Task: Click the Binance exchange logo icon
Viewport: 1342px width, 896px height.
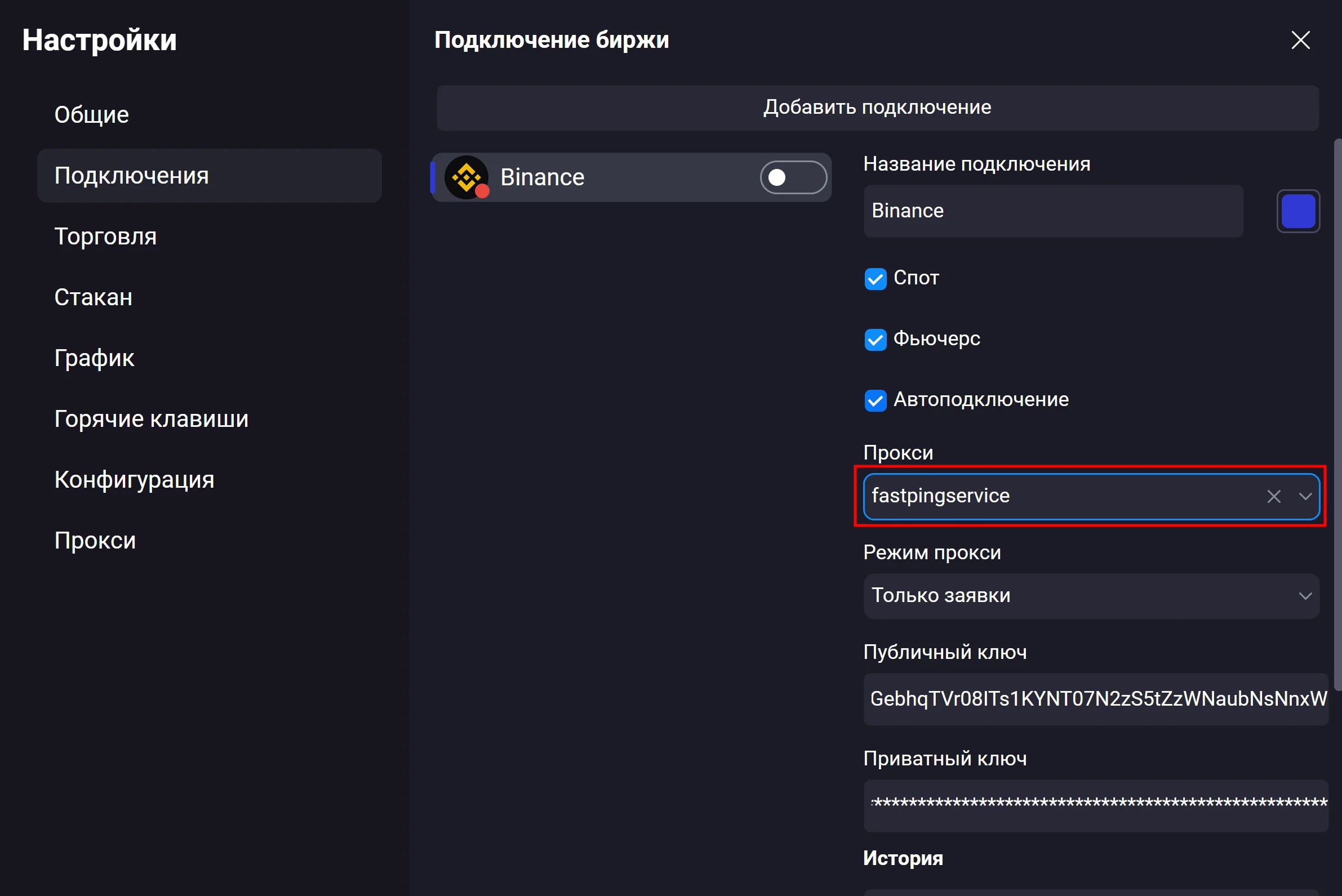Action: (x=466, y=177)
